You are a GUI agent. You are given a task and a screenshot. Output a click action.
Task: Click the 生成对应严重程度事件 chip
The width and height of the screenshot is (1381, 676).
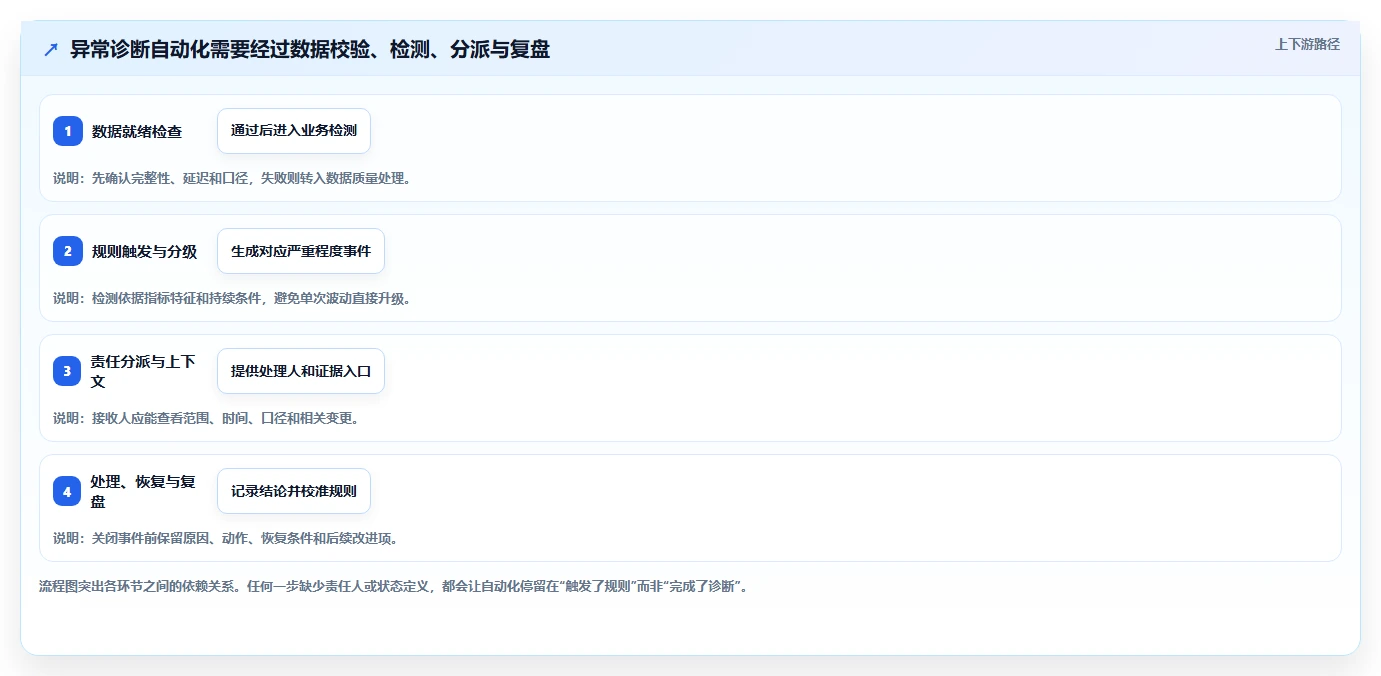pyautogui.click(x=301, y=251)
